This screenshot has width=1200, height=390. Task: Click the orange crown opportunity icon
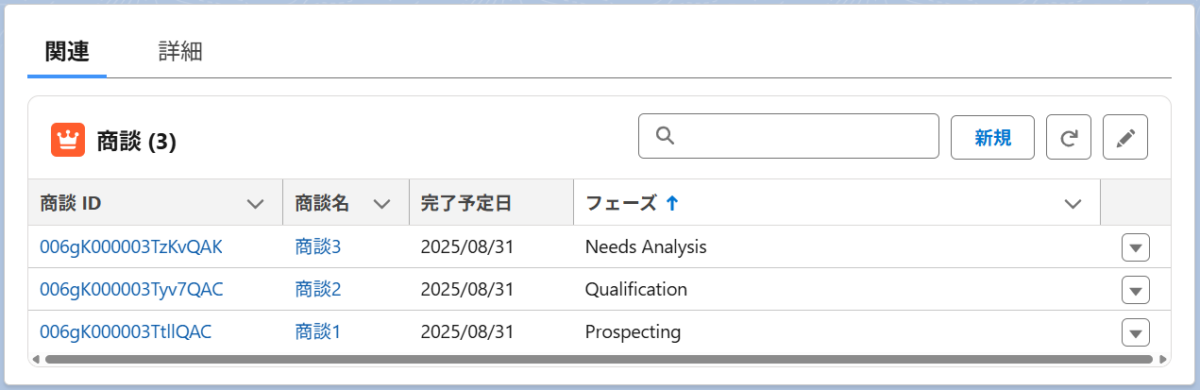tap(68, 141)
